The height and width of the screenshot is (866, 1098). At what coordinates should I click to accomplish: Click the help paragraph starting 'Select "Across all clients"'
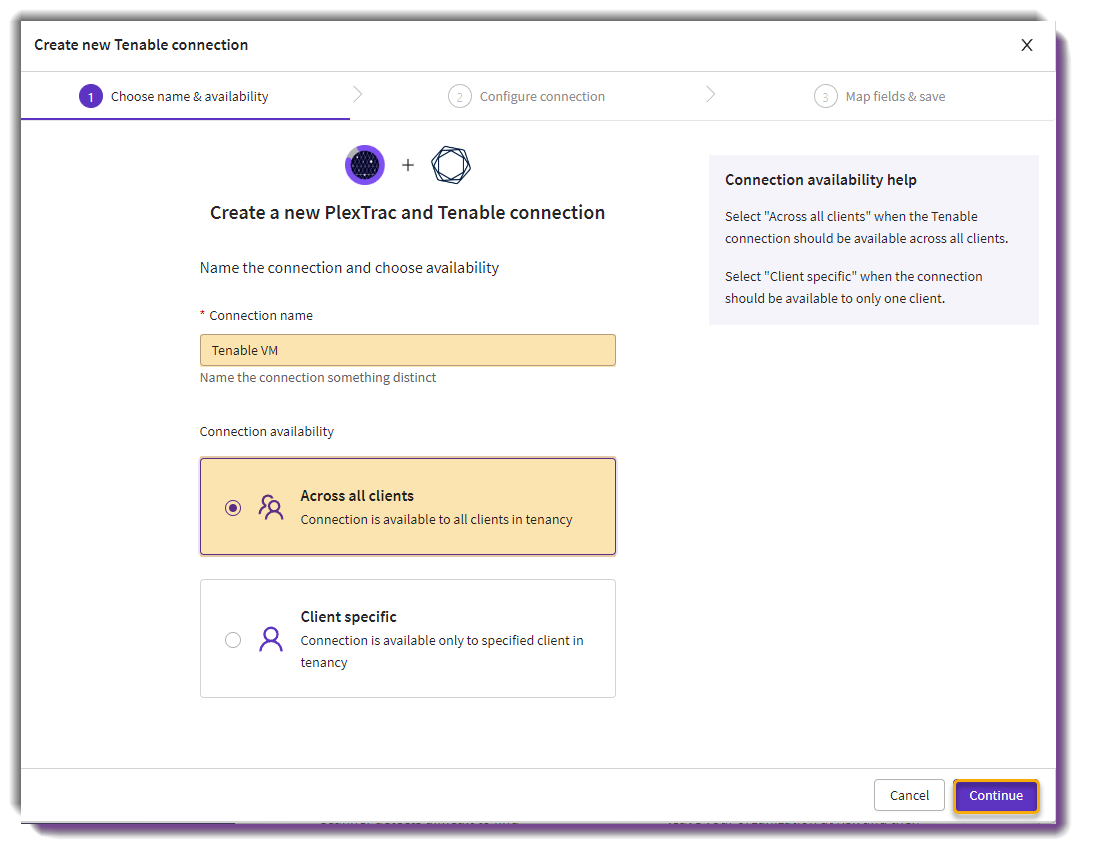[x=866, y=228]
